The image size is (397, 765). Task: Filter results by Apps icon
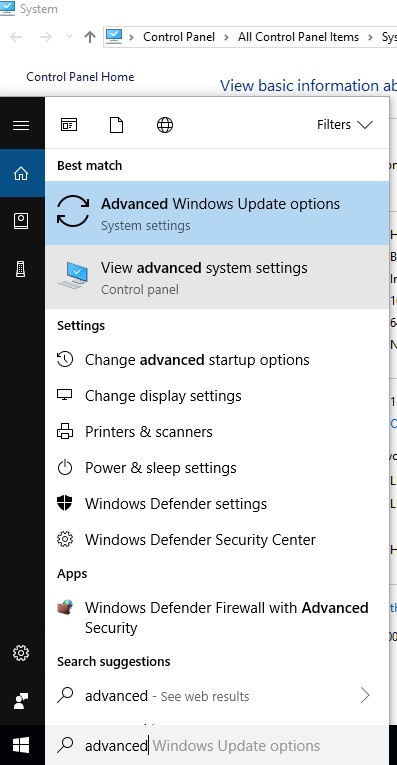69,125
